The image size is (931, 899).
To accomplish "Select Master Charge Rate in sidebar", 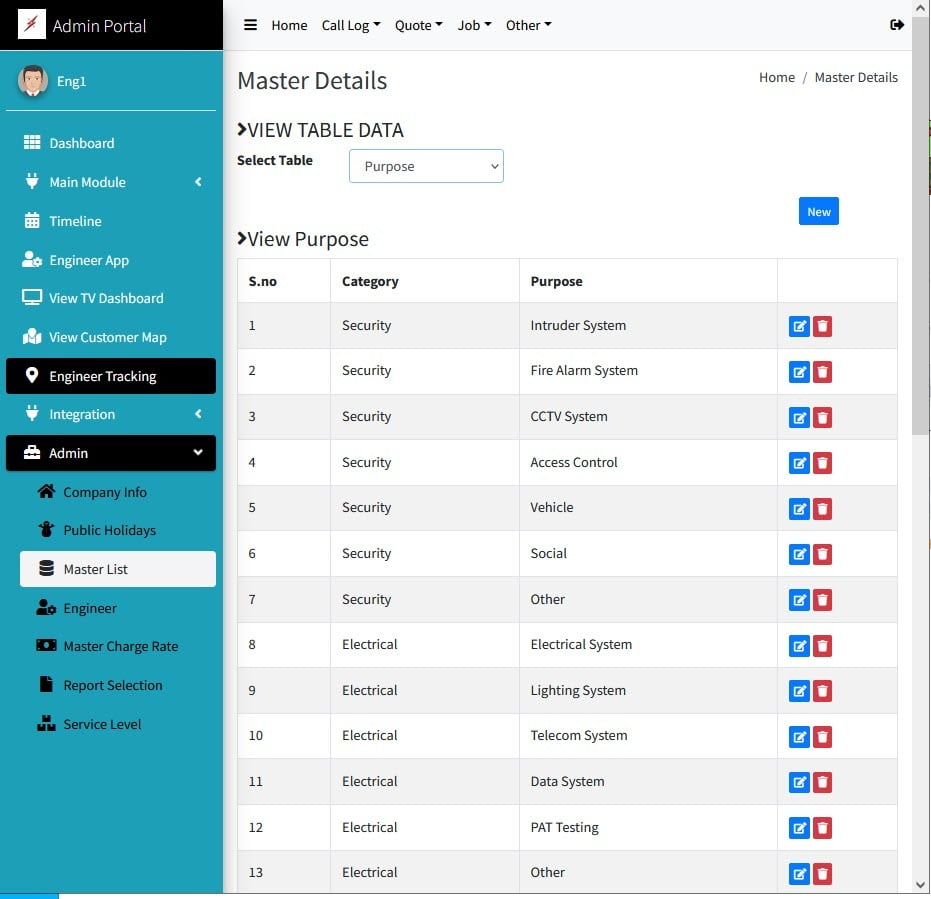I will 120,646.
